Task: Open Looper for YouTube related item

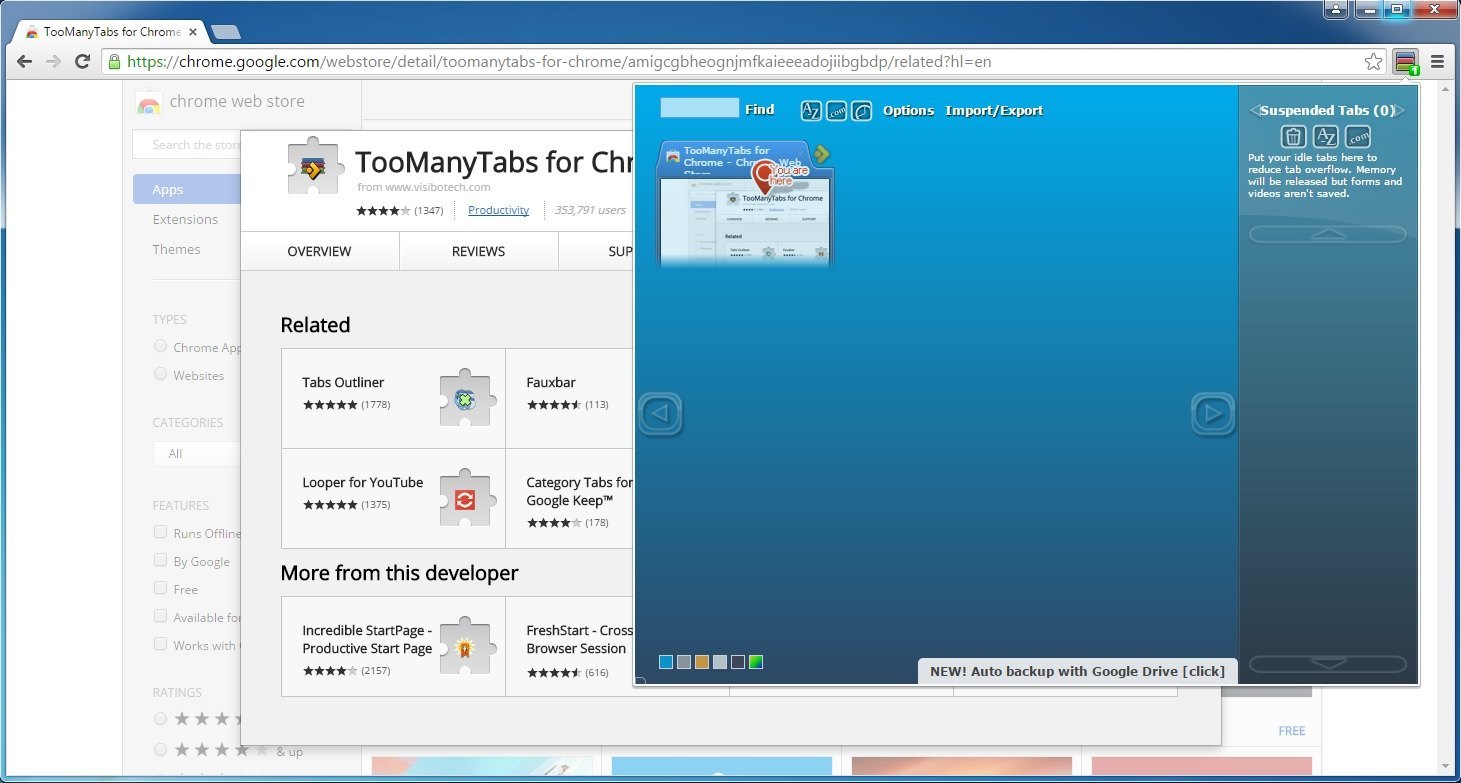Action: coord(393,498)
